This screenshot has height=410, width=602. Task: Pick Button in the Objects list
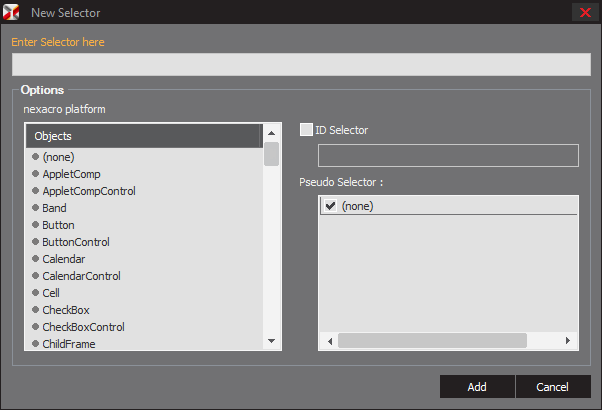coord(58,225)
